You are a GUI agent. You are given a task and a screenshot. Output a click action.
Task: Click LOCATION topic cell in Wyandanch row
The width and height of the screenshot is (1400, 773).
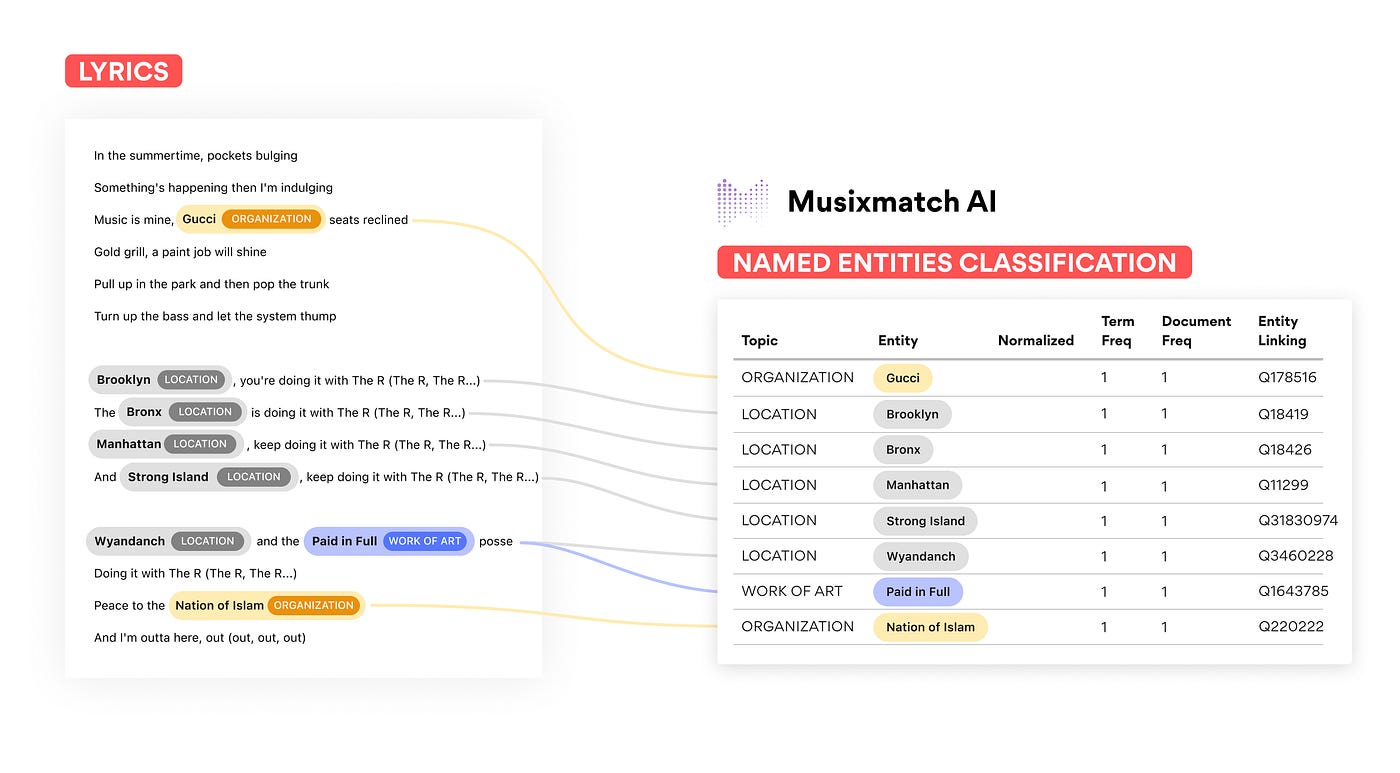(x=779, y=556)
